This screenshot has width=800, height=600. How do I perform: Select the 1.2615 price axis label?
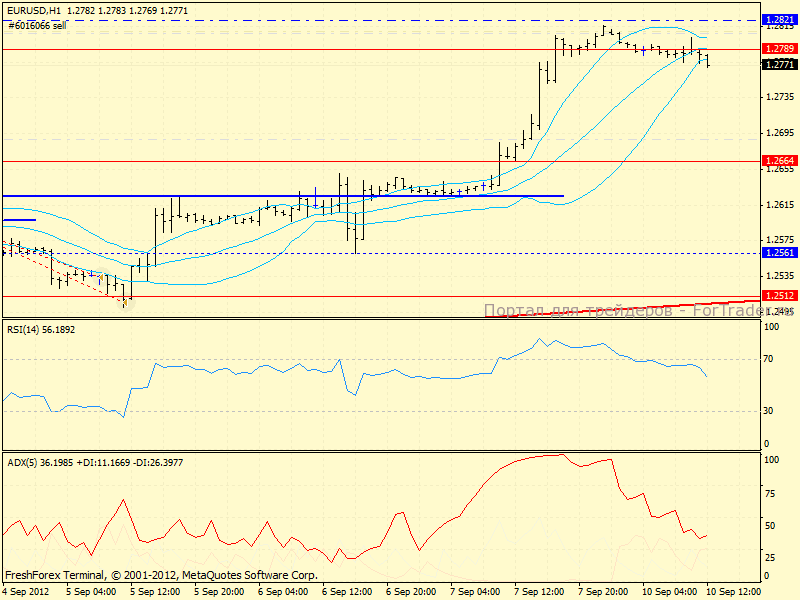[779, 205]
